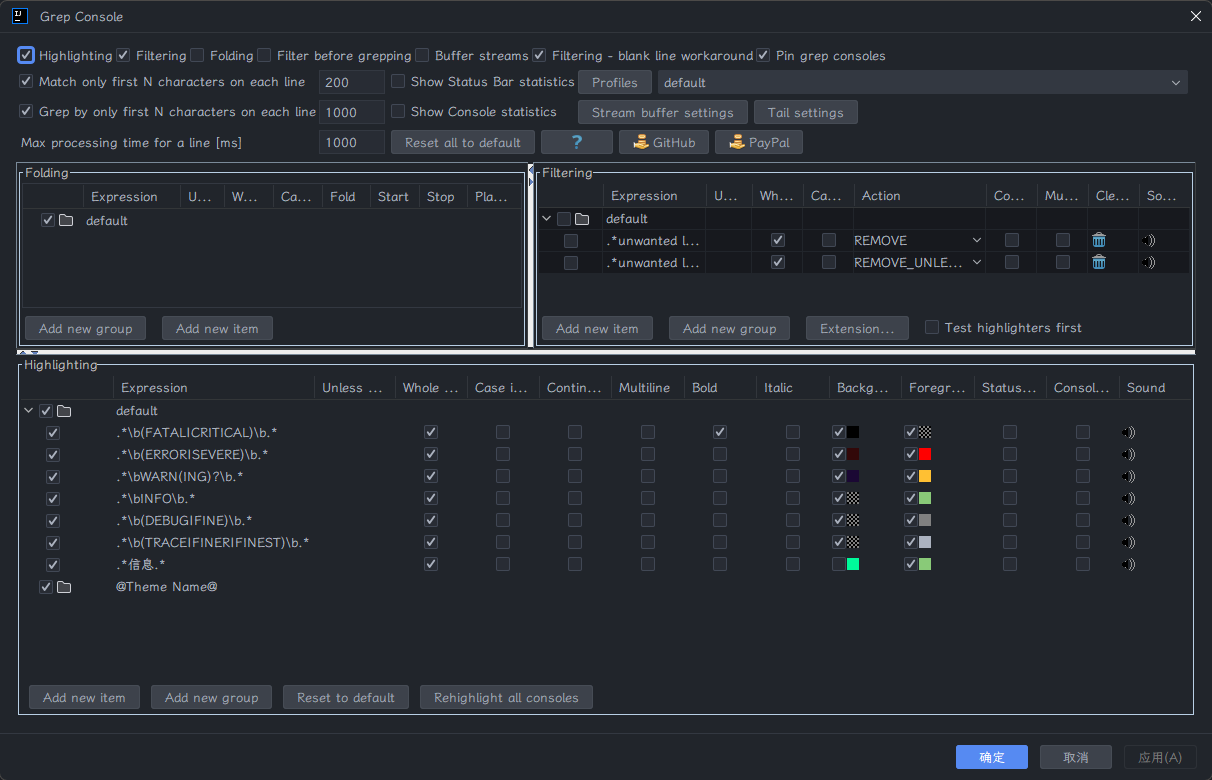The width and height of the screenshot is (1212, 780).
Task: Disable the Filtering checkbox in top row
Action: tap(123, 55)
